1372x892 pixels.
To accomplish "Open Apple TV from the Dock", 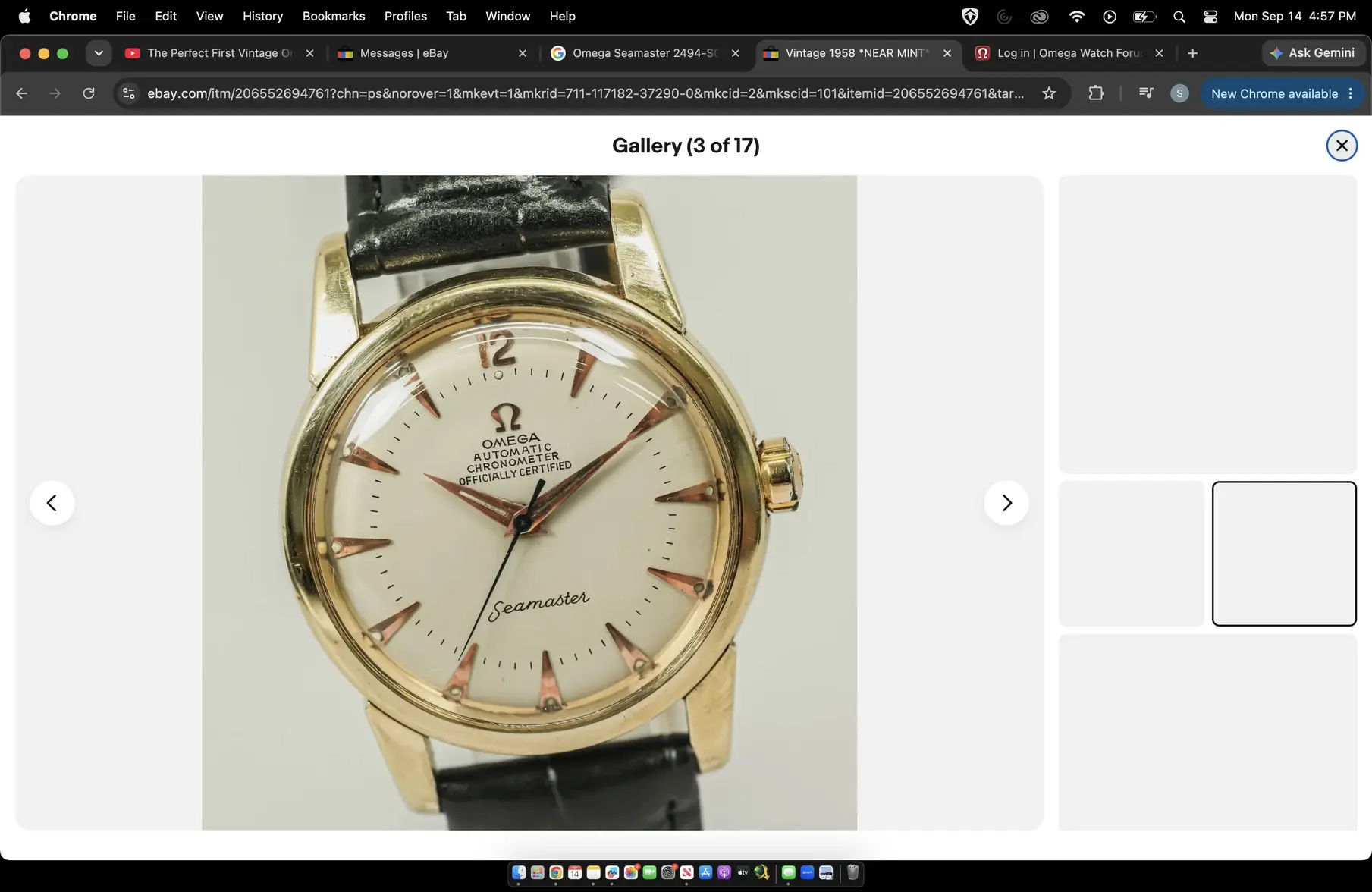I will click(x=743, y=872).
